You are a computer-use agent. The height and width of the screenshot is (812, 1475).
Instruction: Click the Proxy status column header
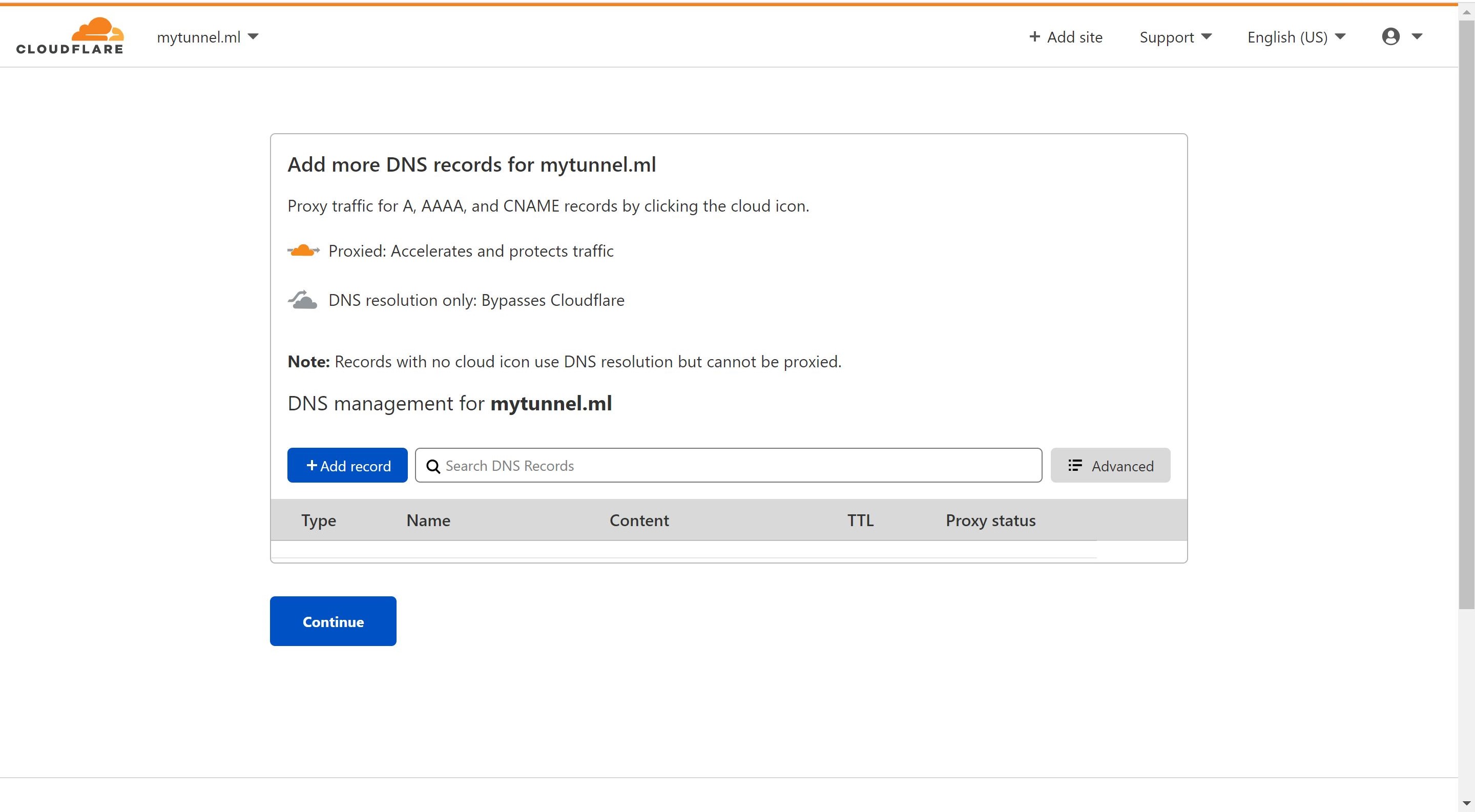pos(990,520)
